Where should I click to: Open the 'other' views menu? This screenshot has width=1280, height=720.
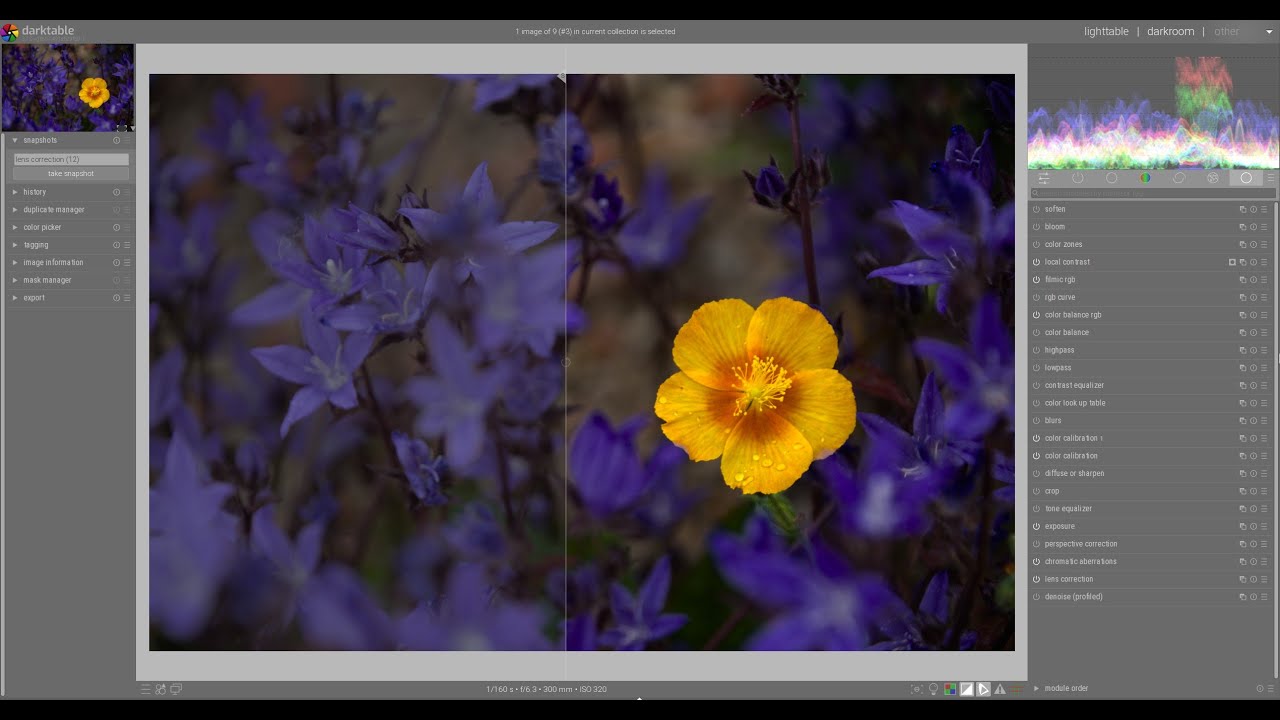coord(1227,32)
